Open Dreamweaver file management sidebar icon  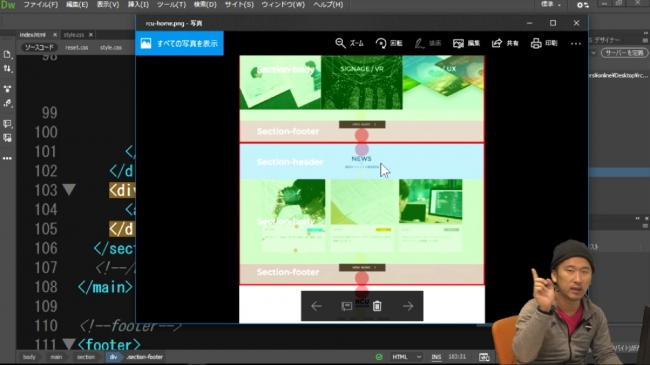(7, 68)
